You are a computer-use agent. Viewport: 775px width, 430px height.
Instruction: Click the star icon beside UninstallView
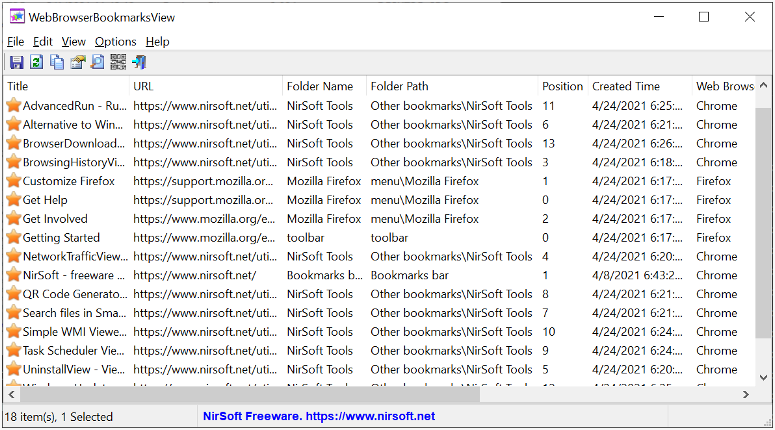(x=13, y=369)
